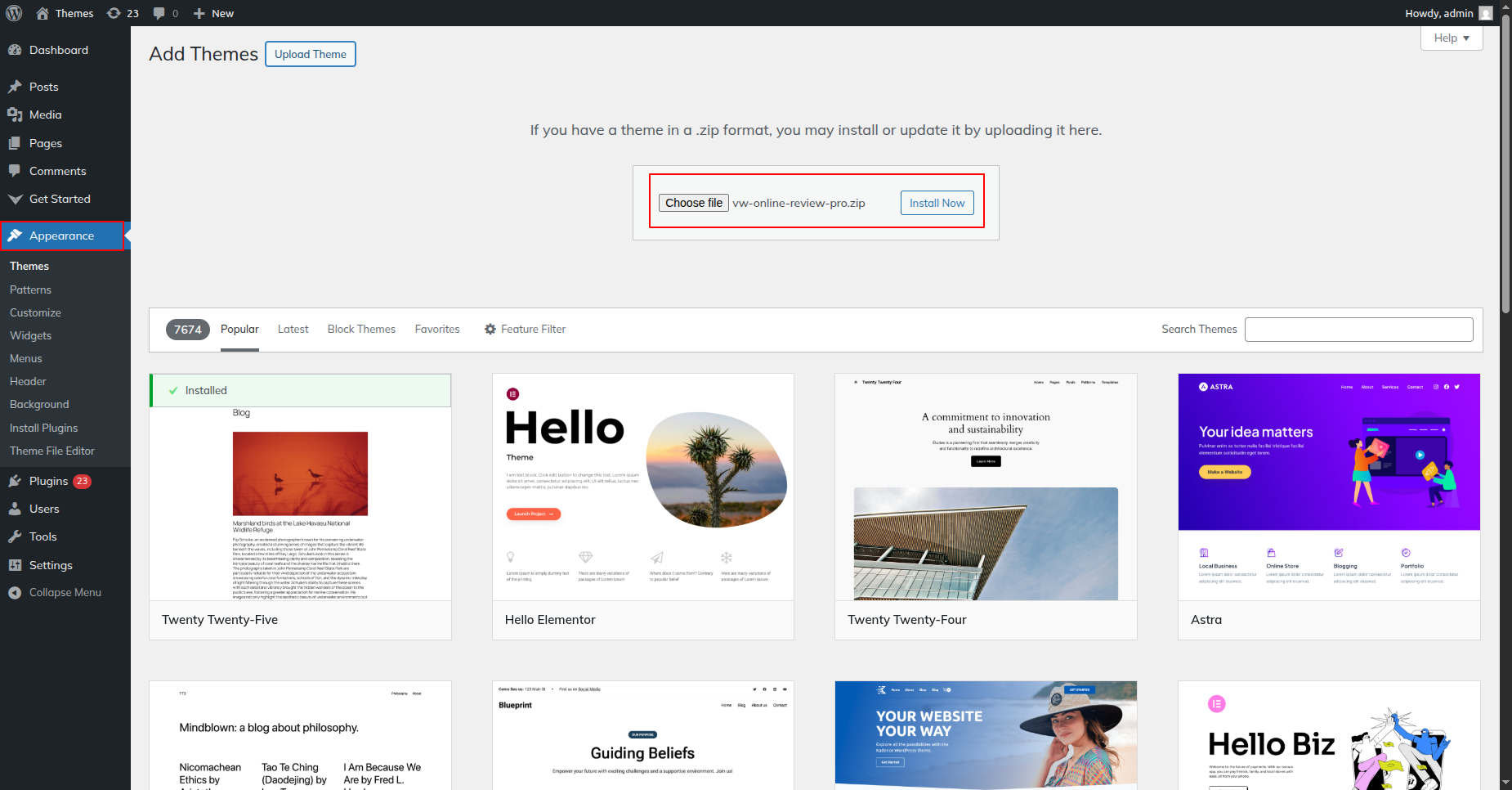
Task: Click the Choose file button
Action: coord(693,203)
